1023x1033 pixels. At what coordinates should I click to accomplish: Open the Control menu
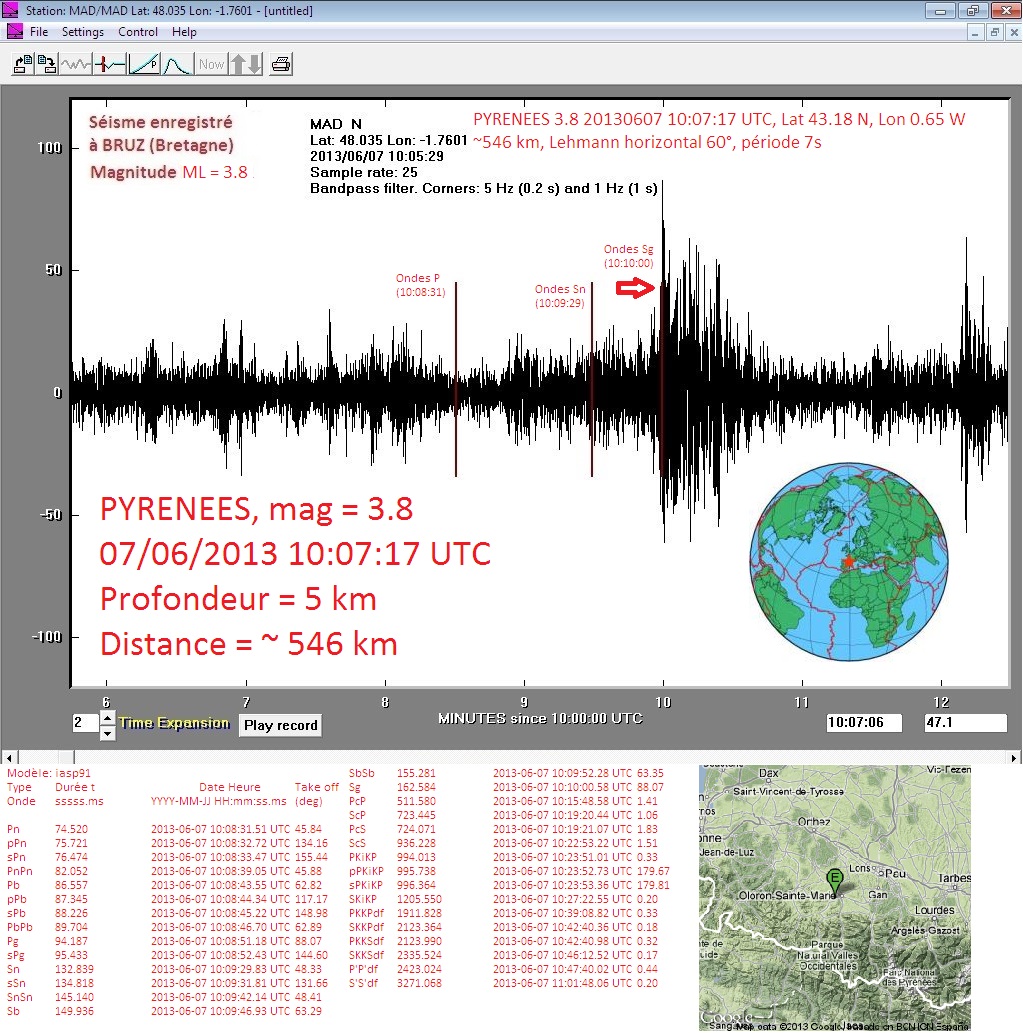[138, 32]
